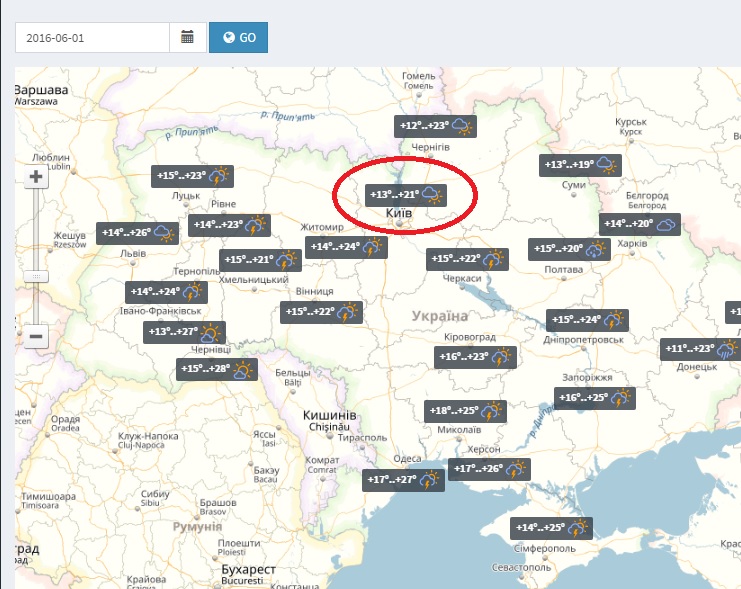Viewport: 741px width, 589px height.
Task: Click the Київ city label on map
Action: point(399,213)
